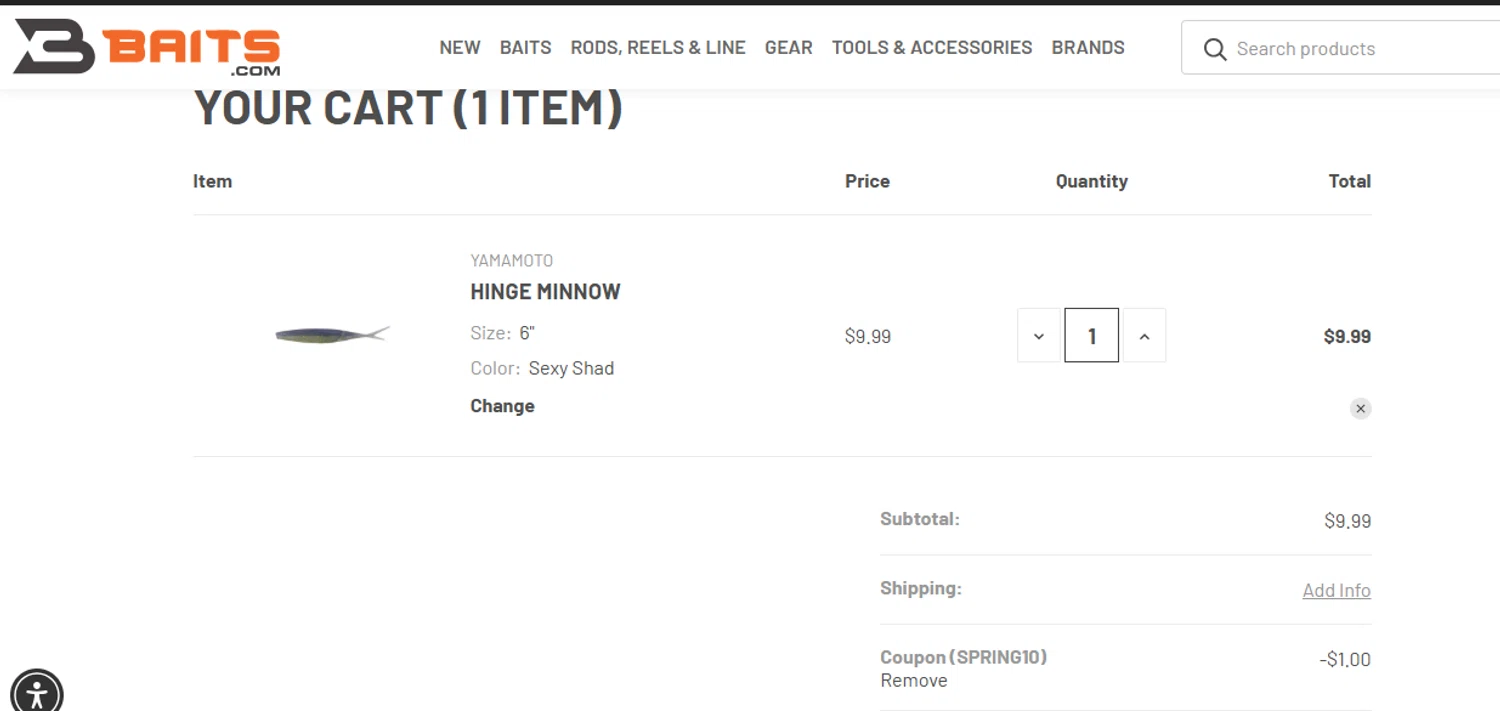
Task: Open the BRANDS menu
Action: [1088, 48]
